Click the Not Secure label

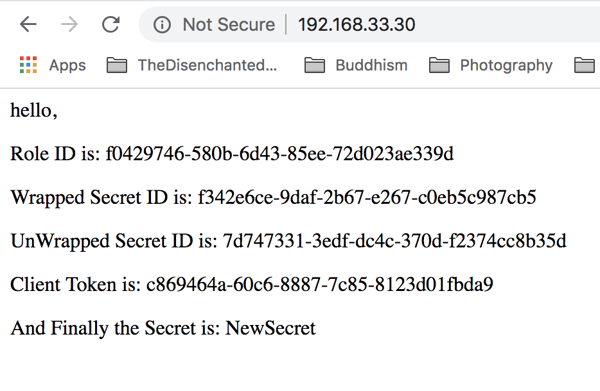click(x=229, y=25)
